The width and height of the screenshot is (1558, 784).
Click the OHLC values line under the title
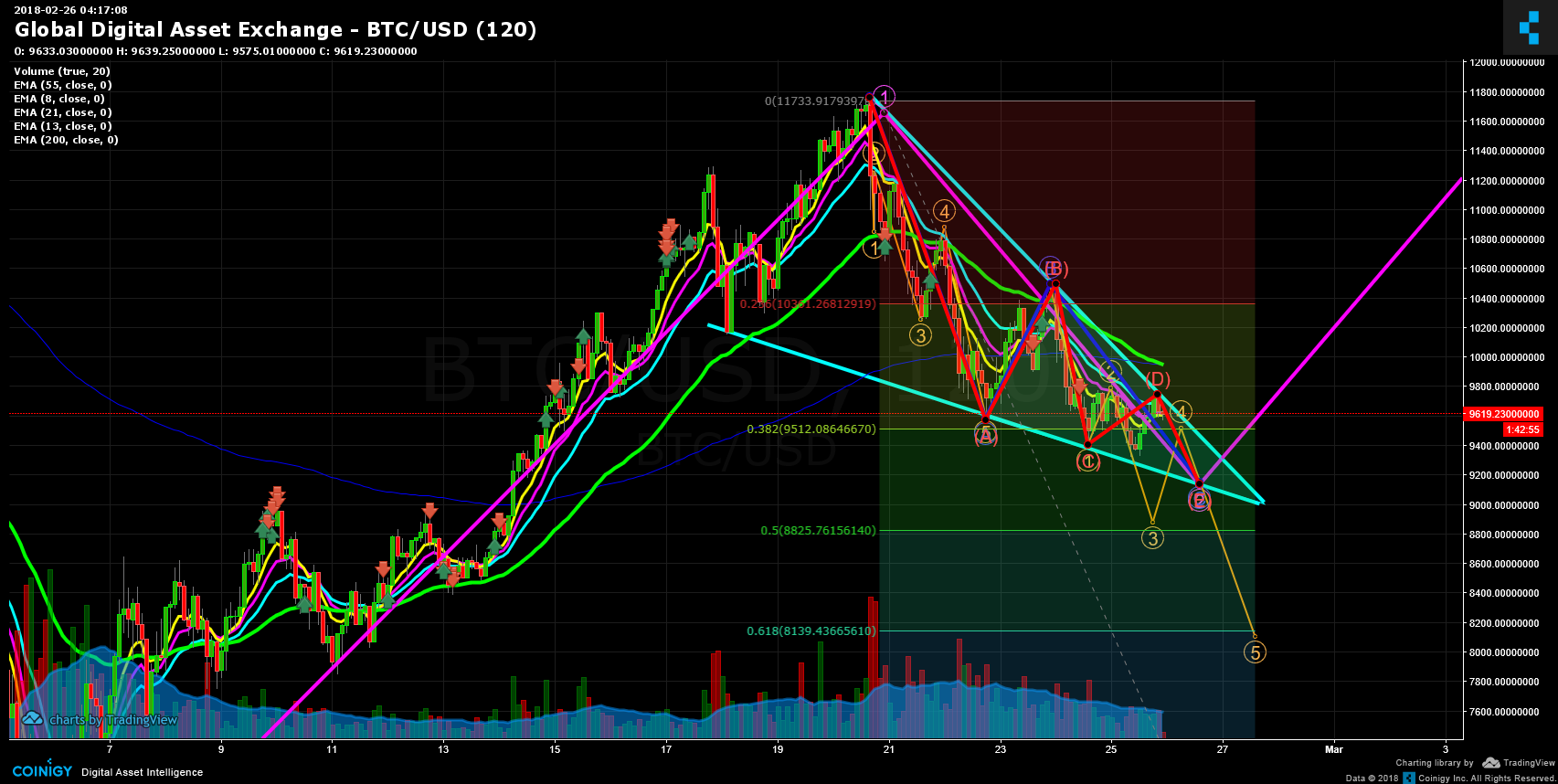[216, 51]
